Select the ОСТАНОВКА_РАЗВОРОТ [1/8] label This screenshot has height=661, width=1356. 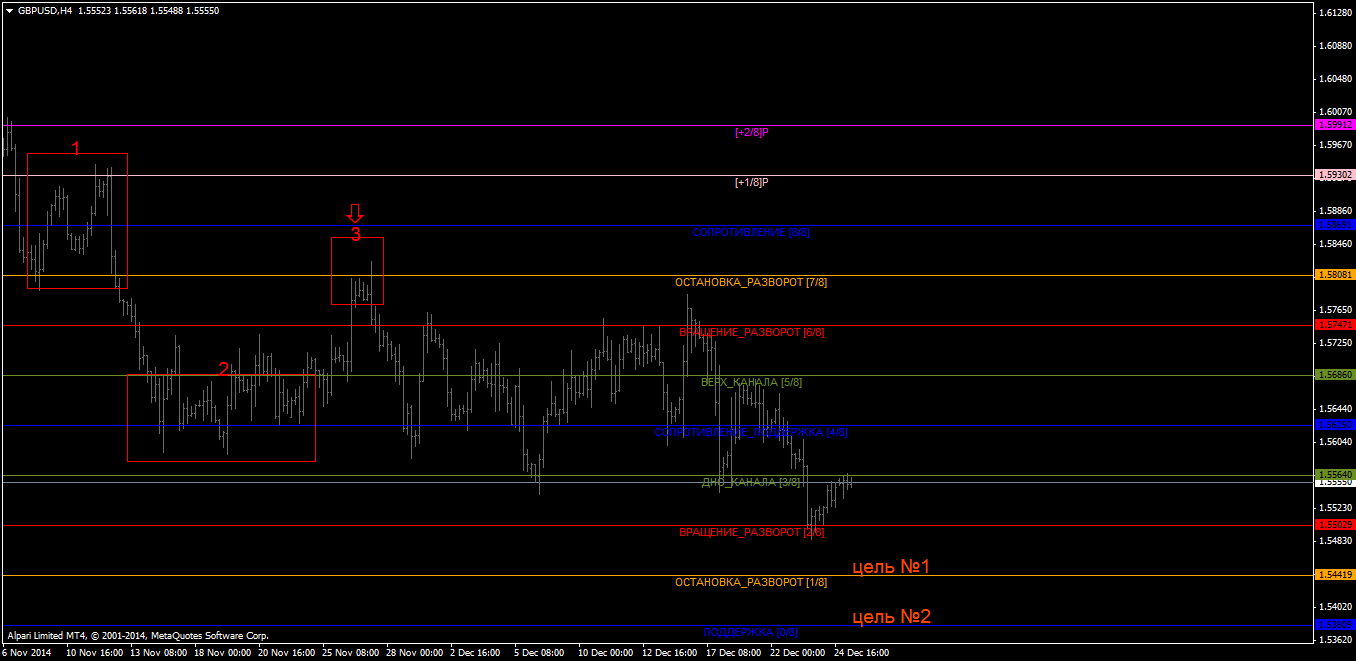pyautogui.click(x=751, y=582)
